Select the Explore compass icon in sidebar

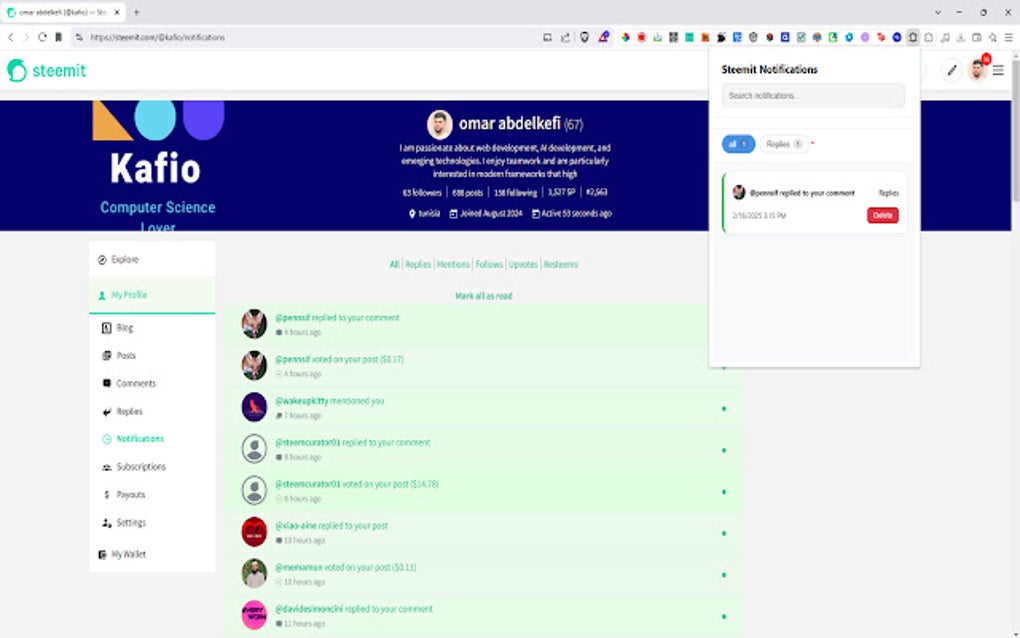coord(101,258)
